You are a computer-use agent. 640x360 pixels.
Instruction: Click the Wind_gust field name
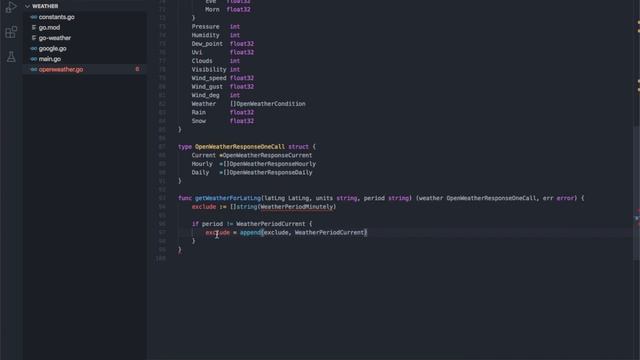click(x=207, y=87)
